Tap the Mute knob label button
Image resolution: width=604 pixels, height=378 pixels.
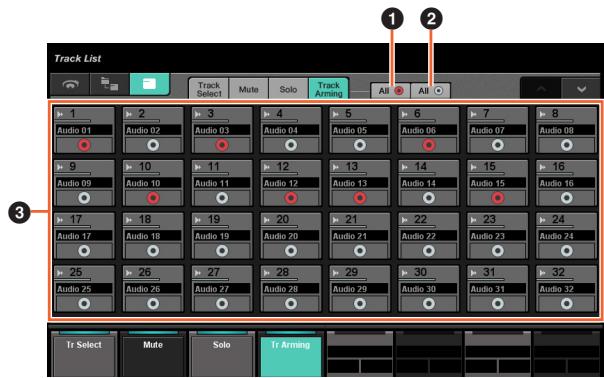tap(153, 356)
